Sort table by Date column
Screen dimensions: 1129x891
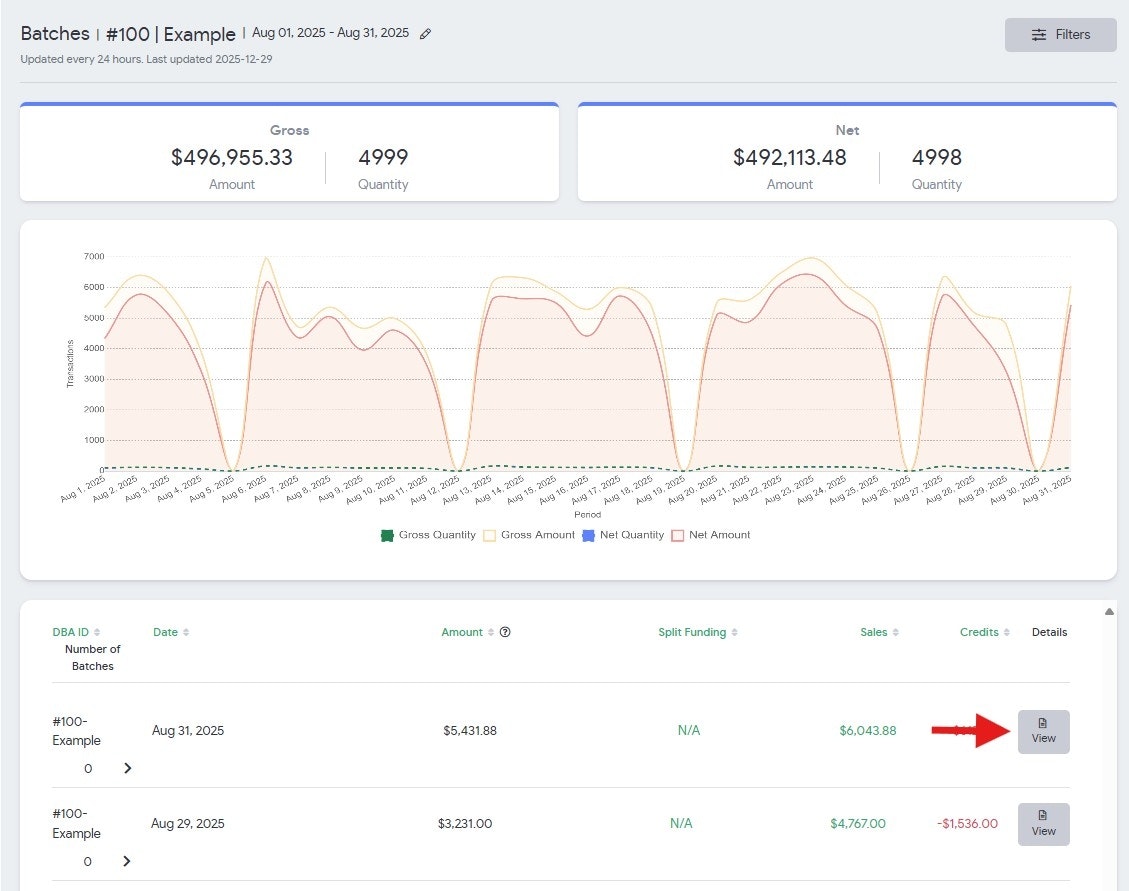click(x=171, y=632)
